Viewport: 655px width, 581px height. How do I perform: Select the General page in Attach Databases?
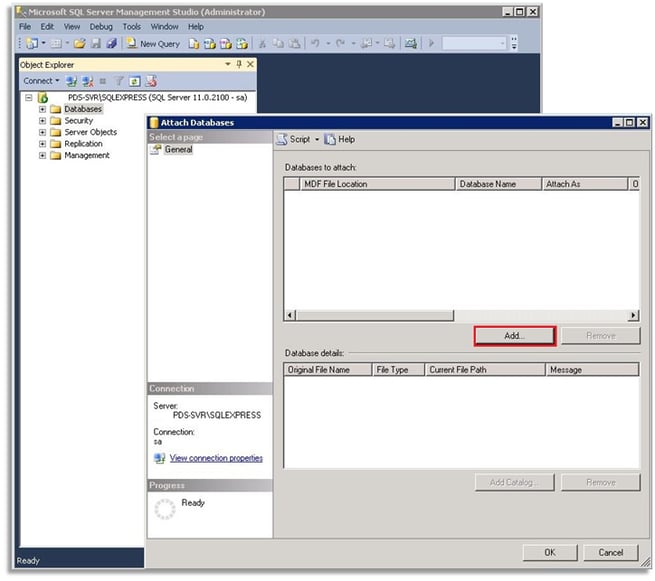coord(178,150)
